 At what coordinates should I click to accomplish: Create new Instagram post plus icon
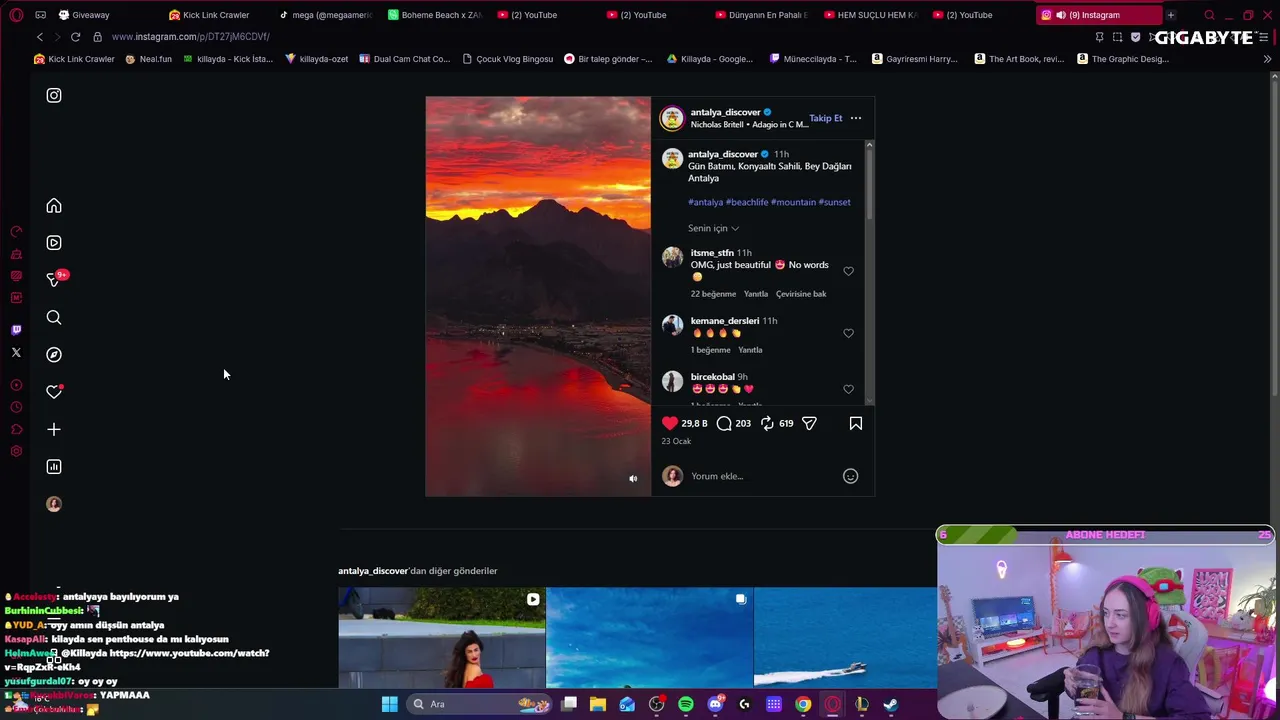(x=54, y=430)
